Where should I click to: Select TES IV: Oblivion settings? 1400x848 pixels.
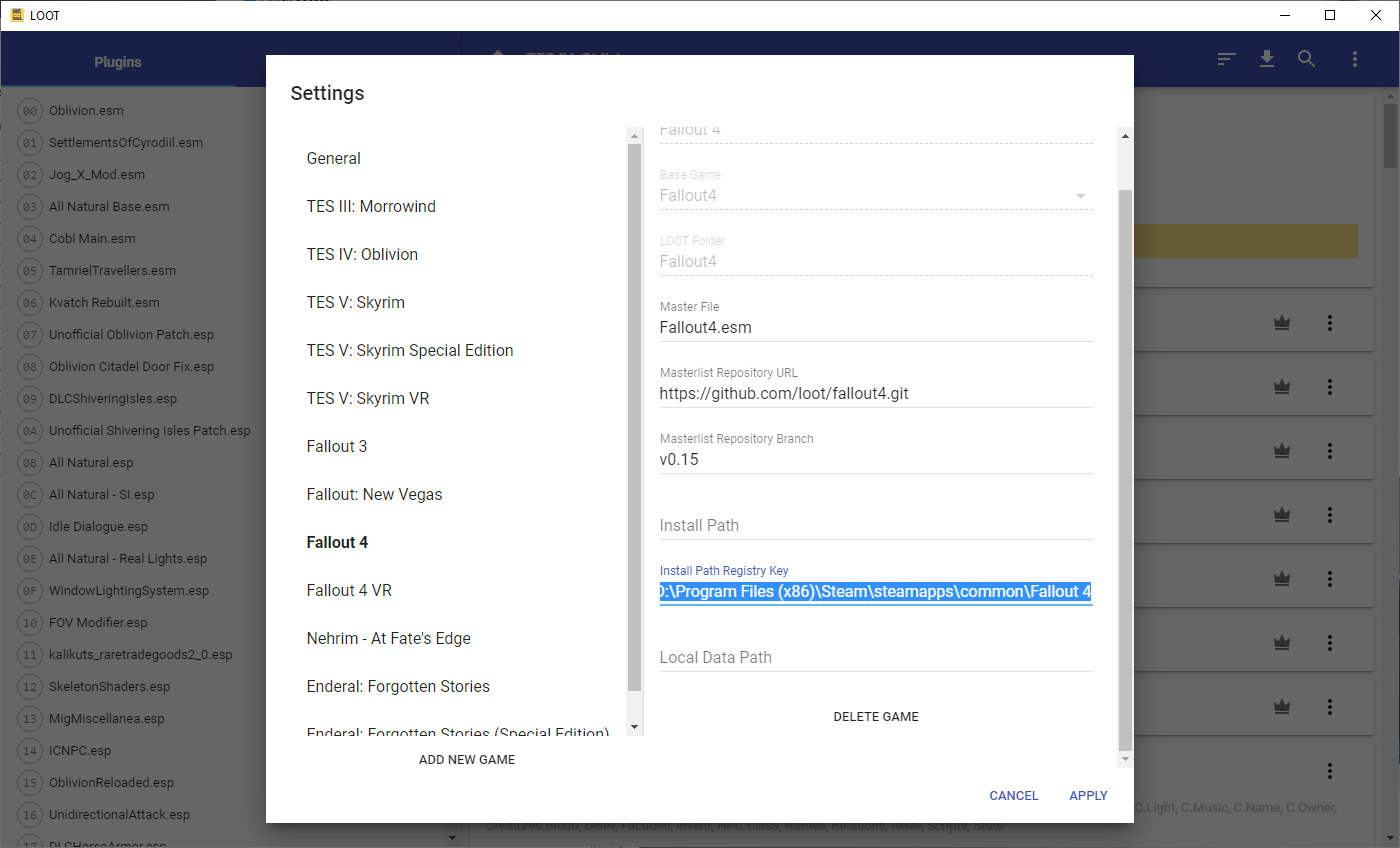coord(362,254)
